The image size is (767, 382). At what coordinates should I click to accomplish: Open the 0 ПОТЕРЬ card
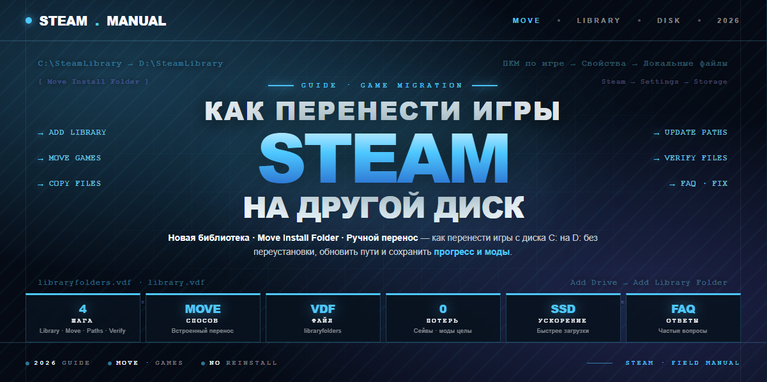[443, 318]
